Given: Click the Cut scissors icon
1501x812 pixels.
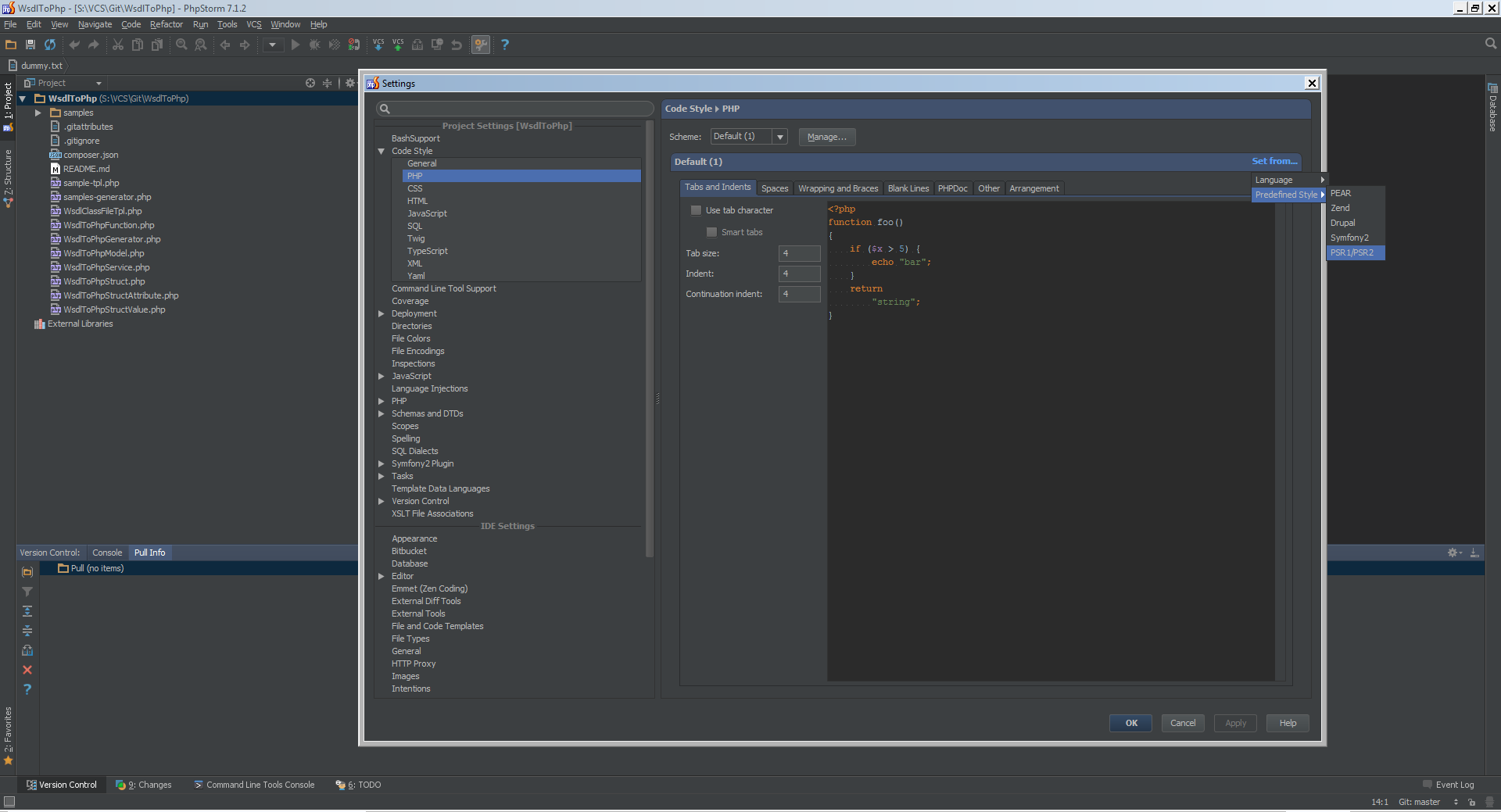Looking at the screenshot, I should [118, 45].
